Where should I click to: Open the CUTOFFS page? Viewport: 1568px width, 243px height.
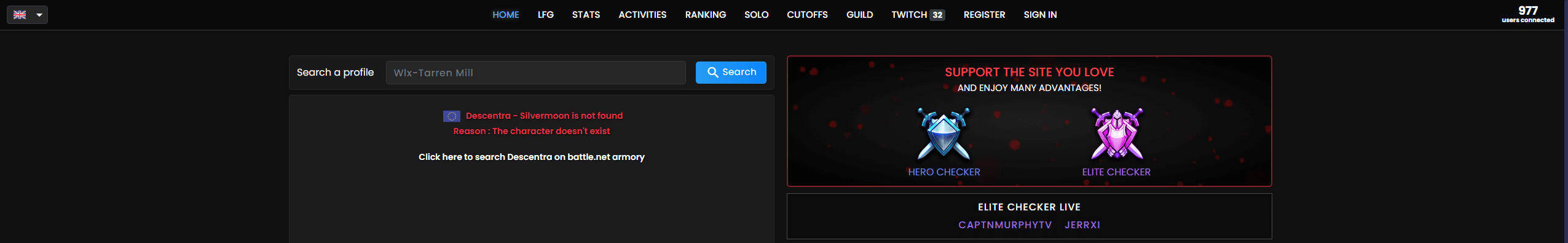point(807,15)
